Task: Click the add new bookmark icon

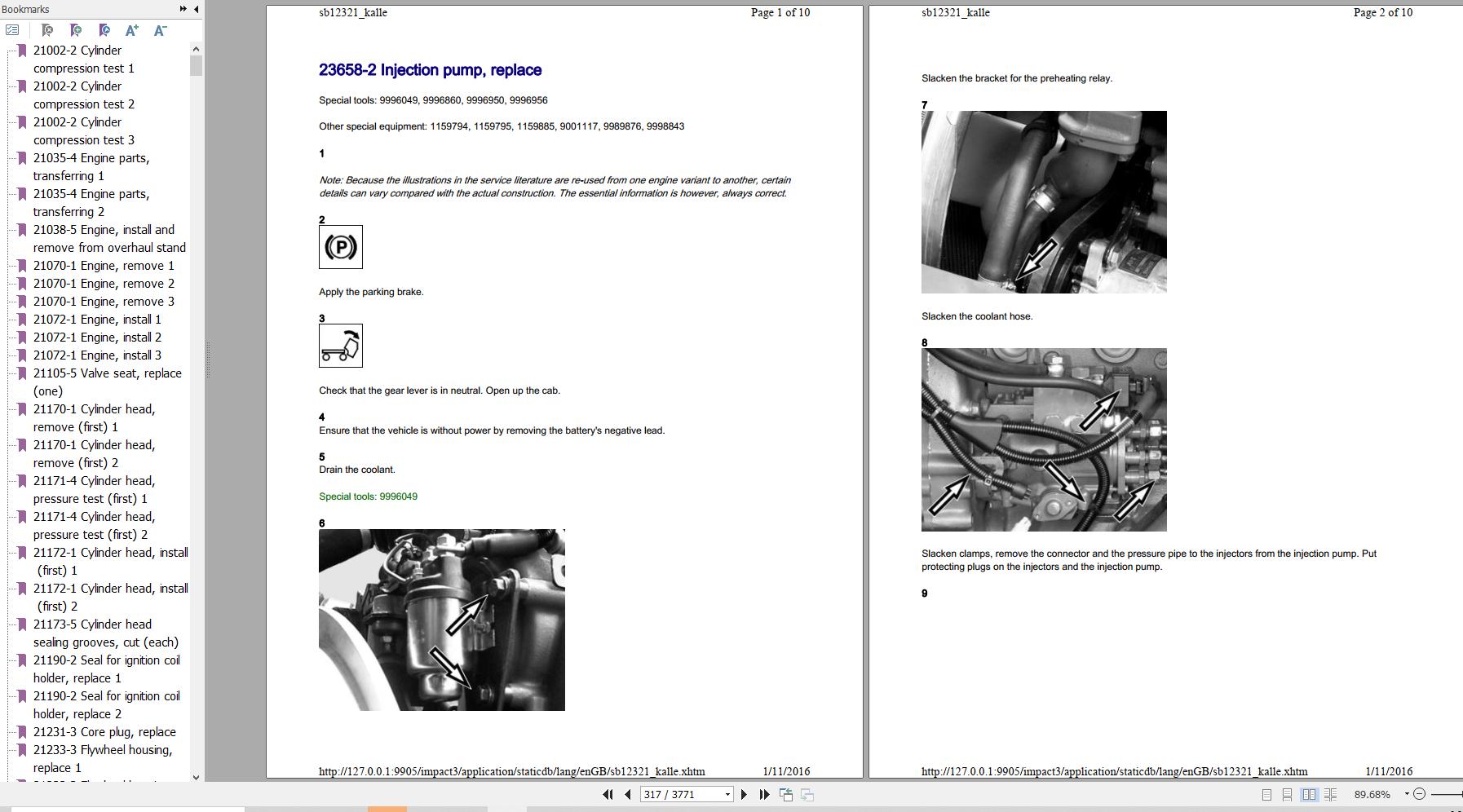Action: point(76,30)
